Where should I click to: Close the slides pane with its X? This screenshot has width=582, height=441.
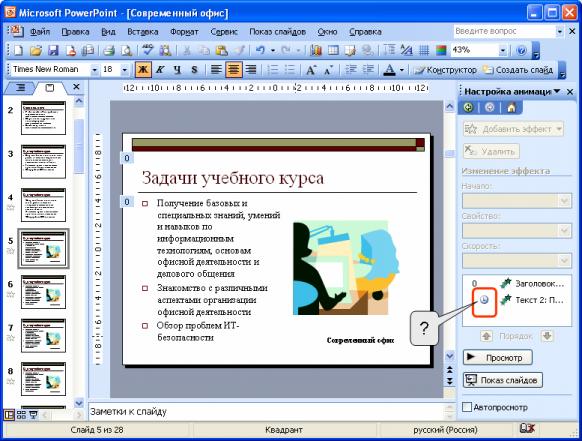(76, 86)
